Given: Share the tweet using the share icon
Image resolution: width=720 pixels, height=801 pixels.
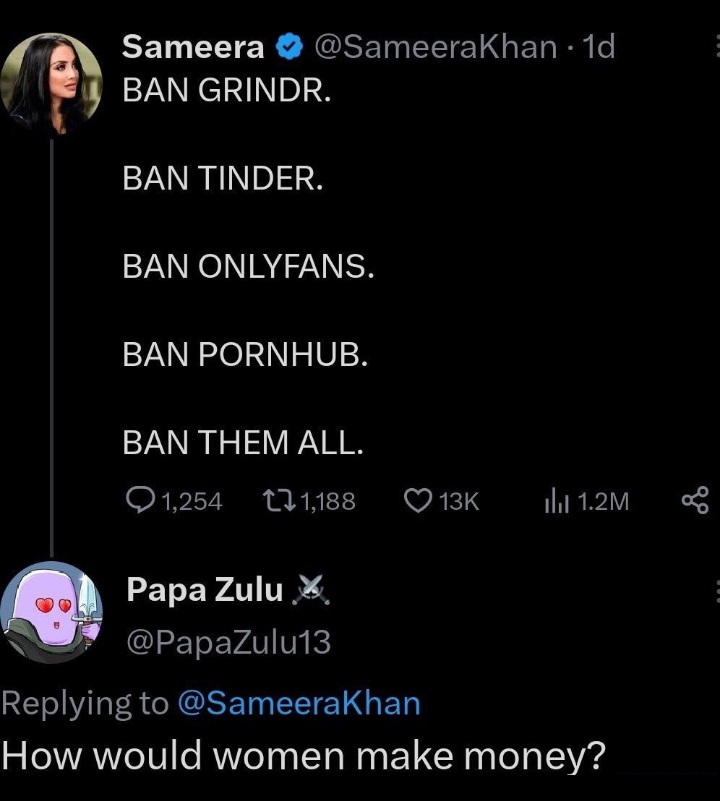Looking at the screenshot, I should click(x=694, y=500).
